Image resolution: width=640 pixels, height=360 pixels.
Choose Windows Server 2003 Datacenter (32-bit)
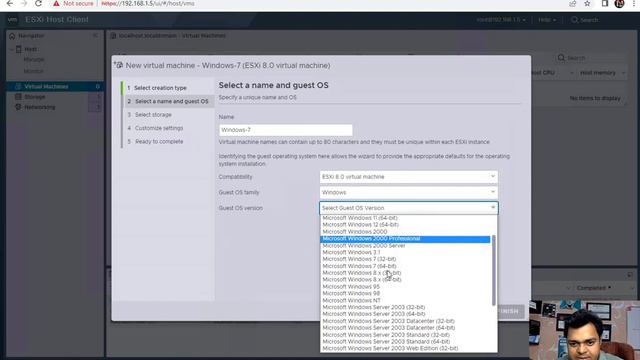389,321
